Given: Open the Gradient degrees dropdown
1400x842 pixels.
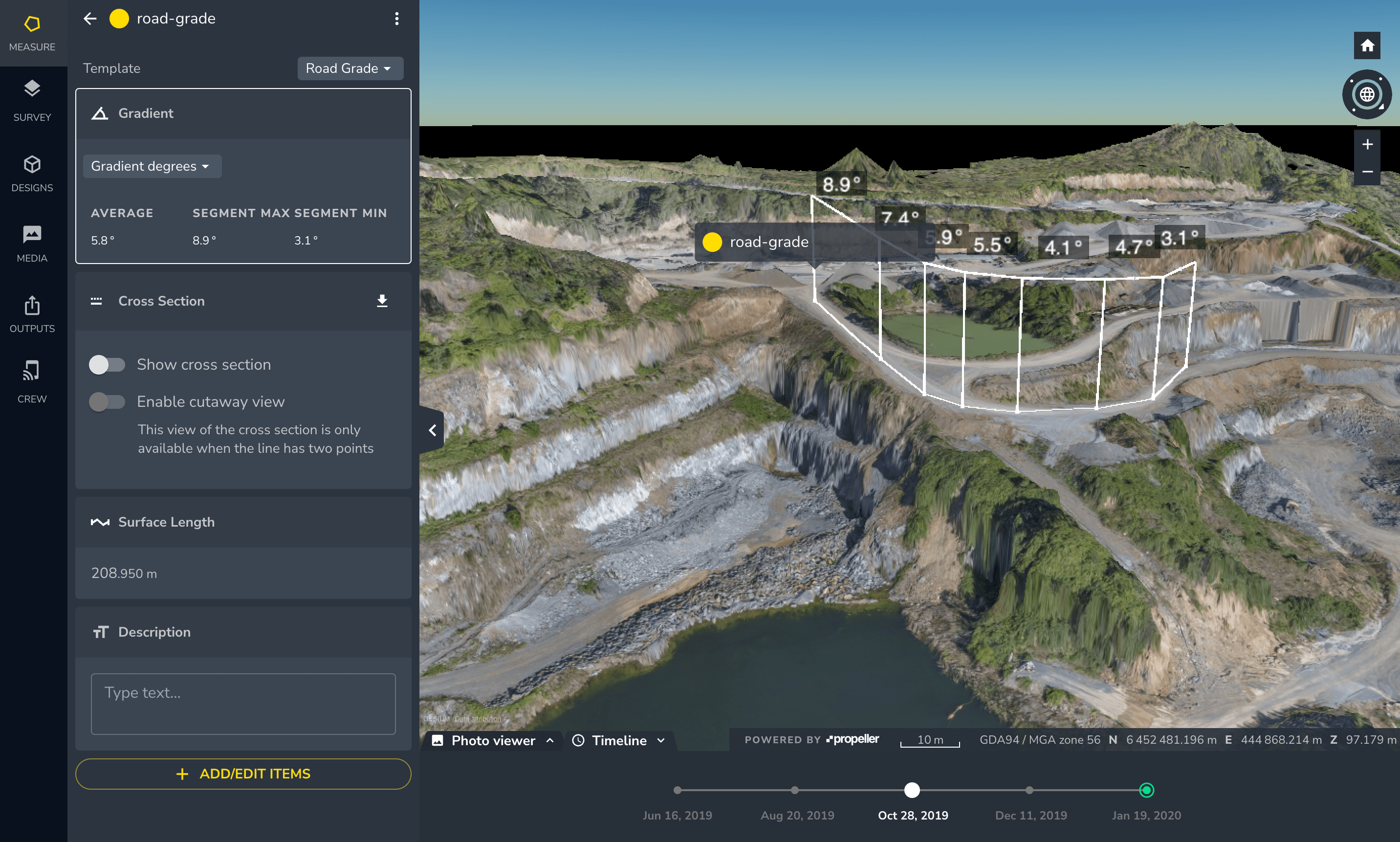Looking at the screenshot, I should (x=152, y=166).
